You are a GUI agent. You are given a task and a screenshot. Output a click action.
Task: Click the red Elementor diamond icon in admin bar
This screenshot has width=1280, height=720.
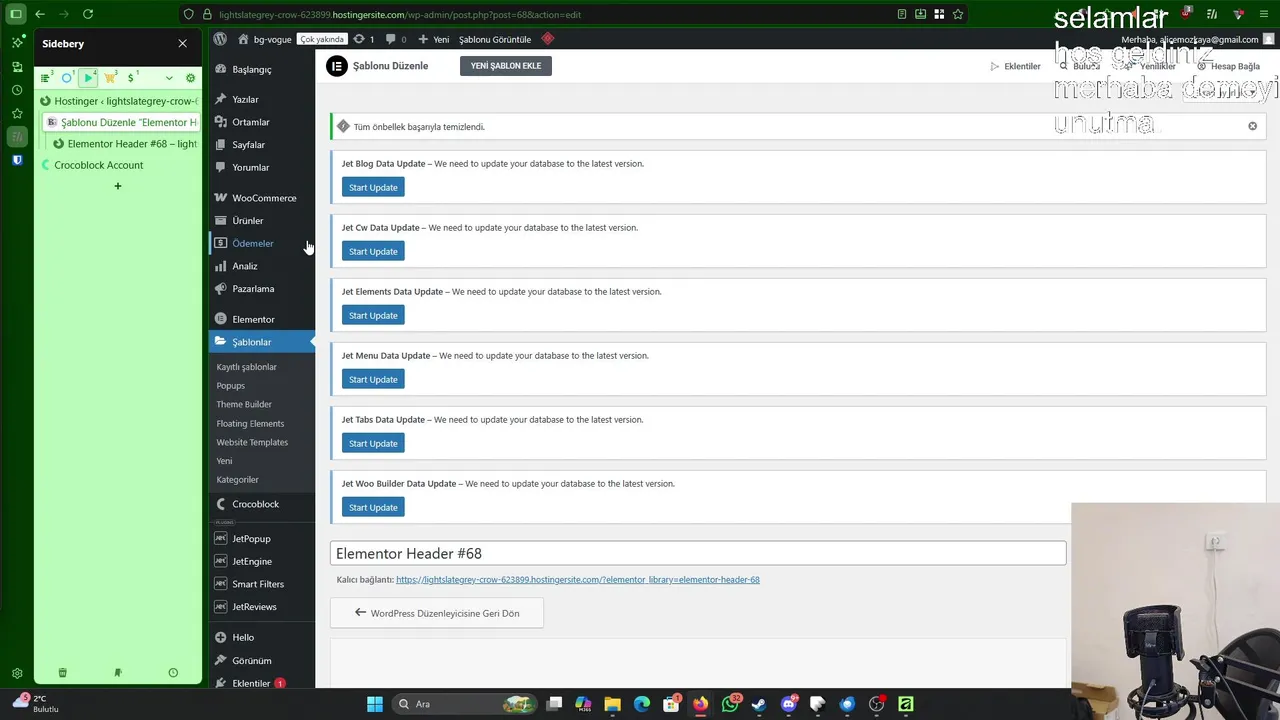tap(547, 39)
